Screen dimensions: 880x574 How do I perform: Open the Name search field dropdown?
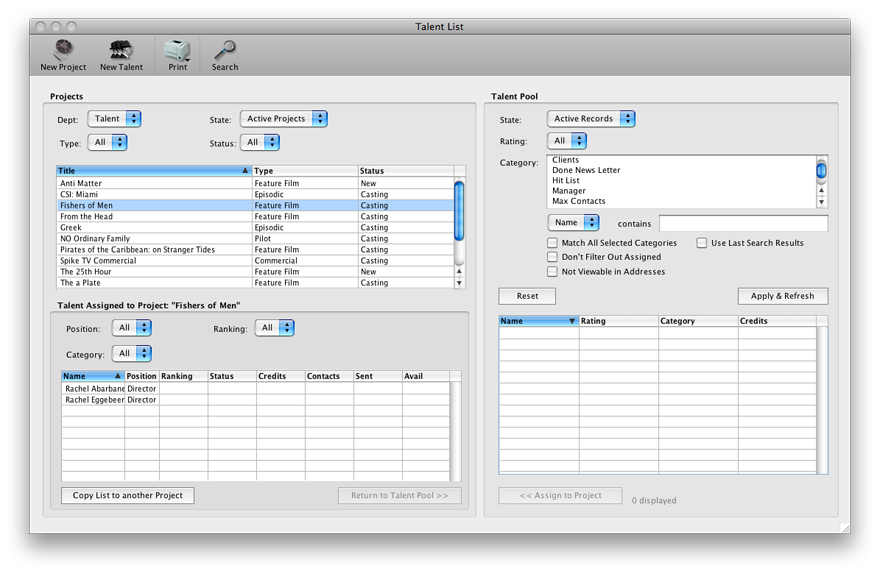574,223
